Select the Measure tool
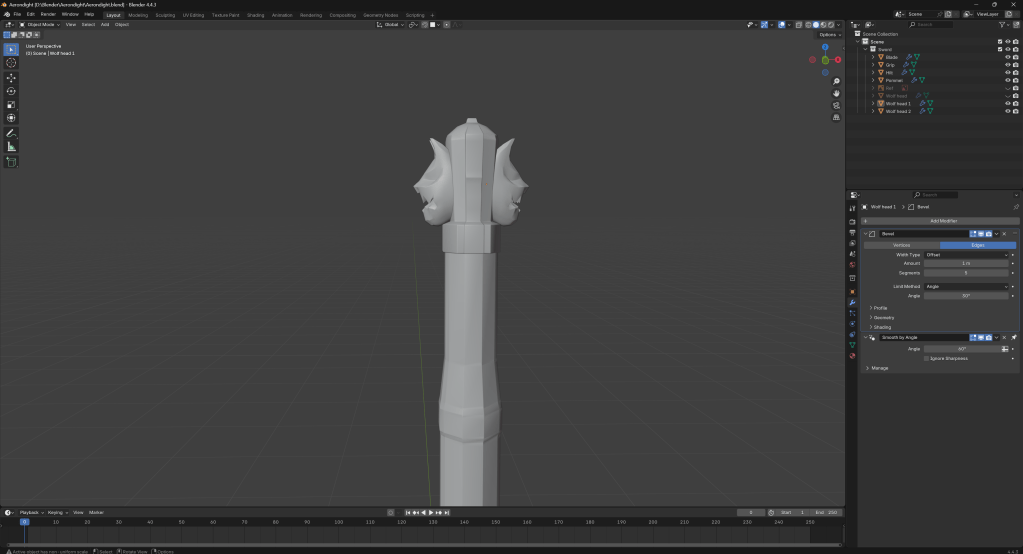This screenshot has width=1023, height=554. click(11, 147)
